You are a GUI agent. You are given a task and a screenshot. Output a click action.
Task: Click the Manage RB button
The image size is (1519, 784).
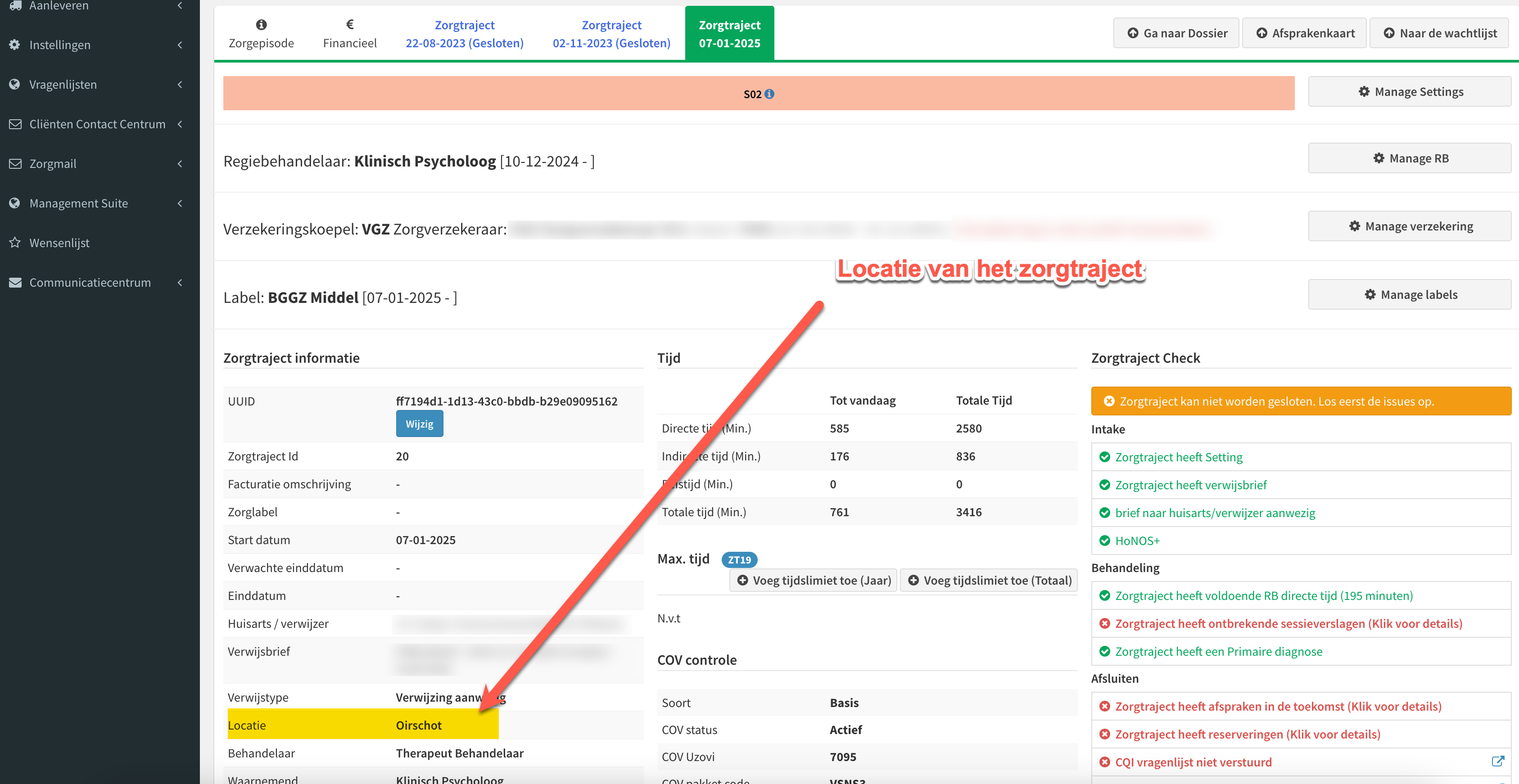[1410, 158]
